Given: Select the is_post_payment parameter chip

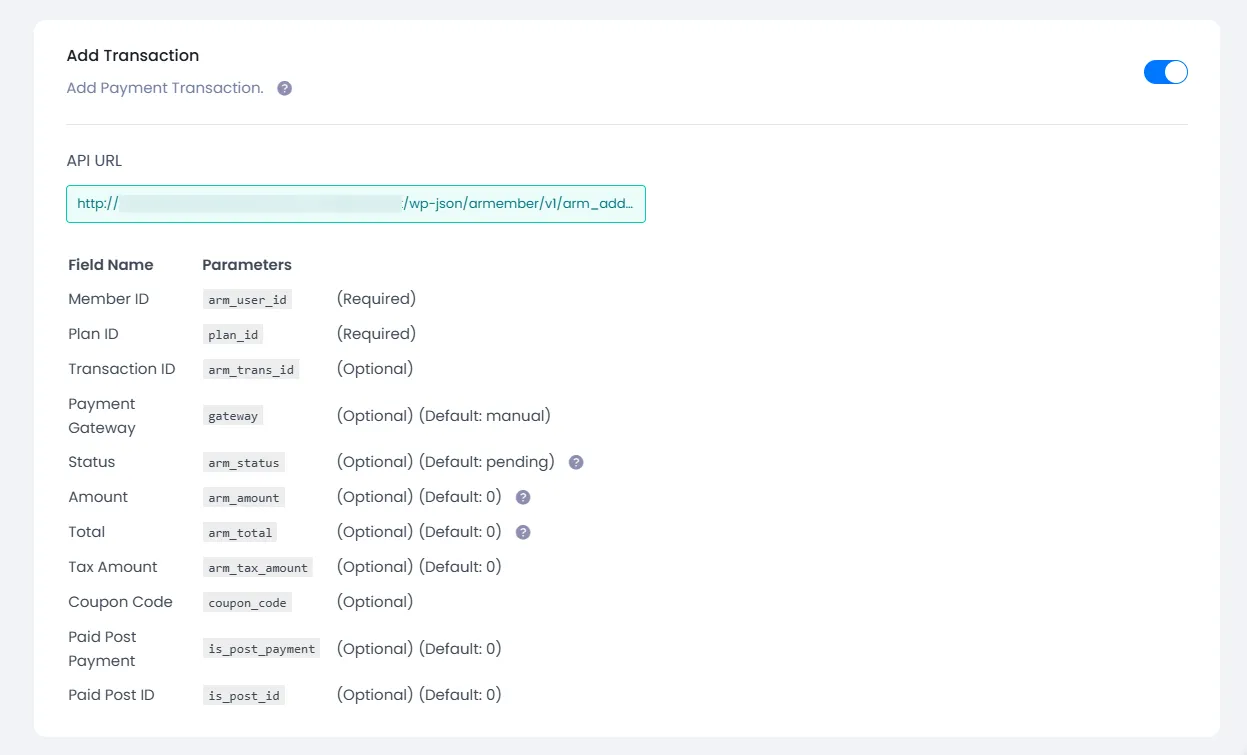Looking at the screenshot, I should pyautogui.click(x=261, y=648).
